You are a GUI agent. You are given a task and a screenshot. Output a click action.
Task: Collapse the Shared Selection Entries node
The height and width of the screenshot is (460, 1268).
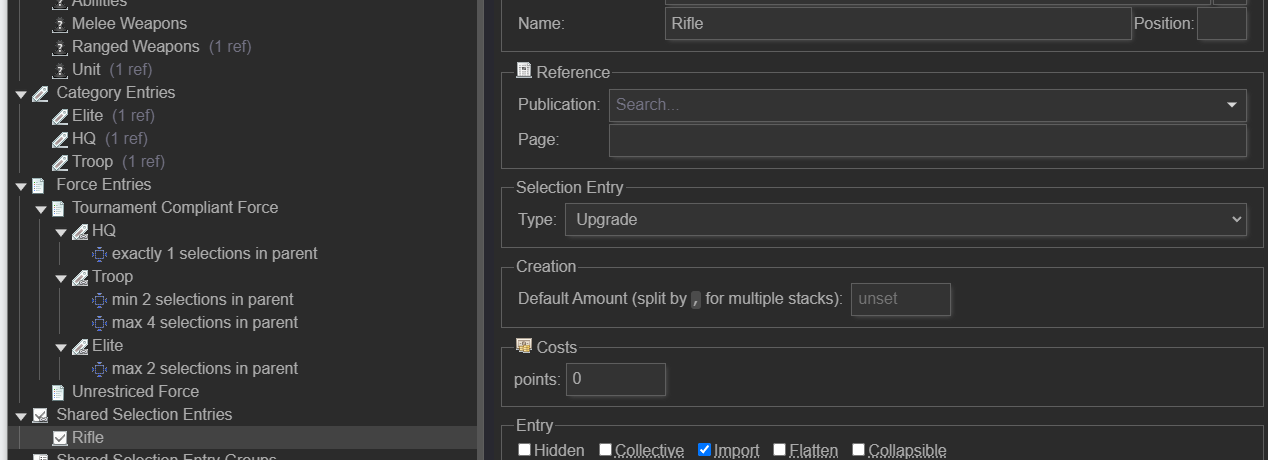pyautogui.click(x=21, y=416)
